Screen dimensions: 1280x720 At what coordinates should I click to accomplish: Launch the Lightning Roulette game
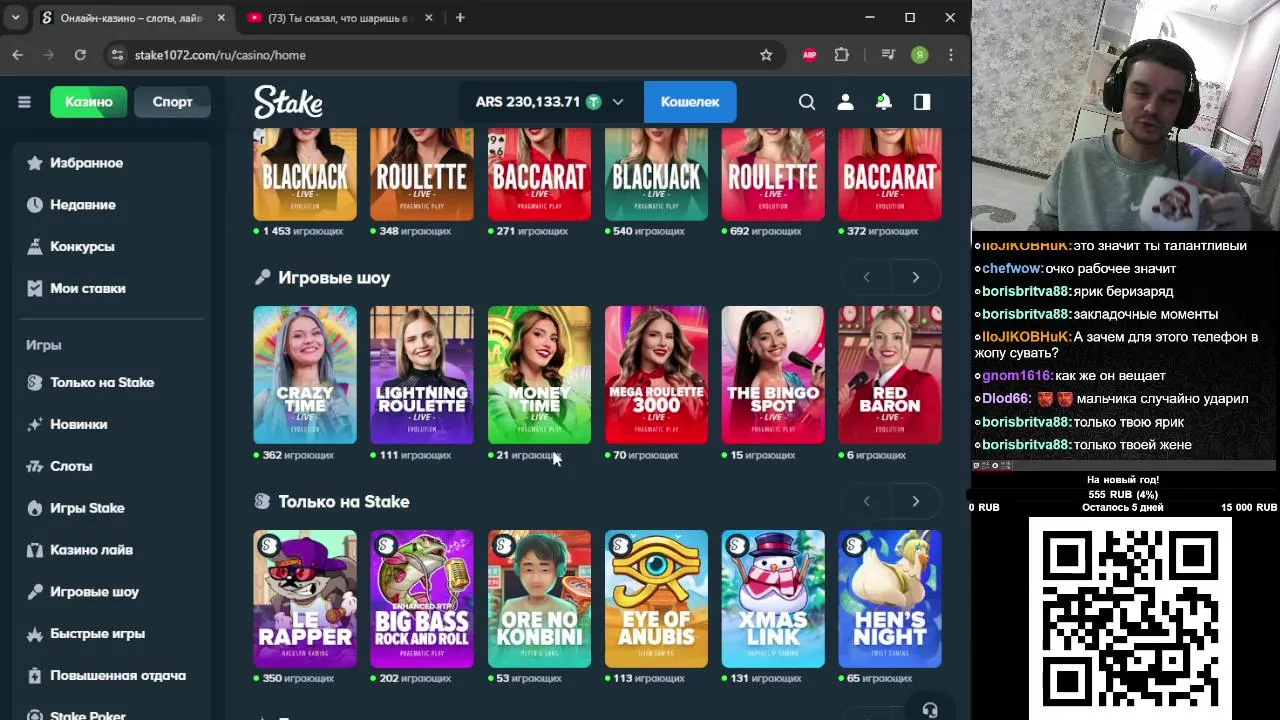point(422,375)
